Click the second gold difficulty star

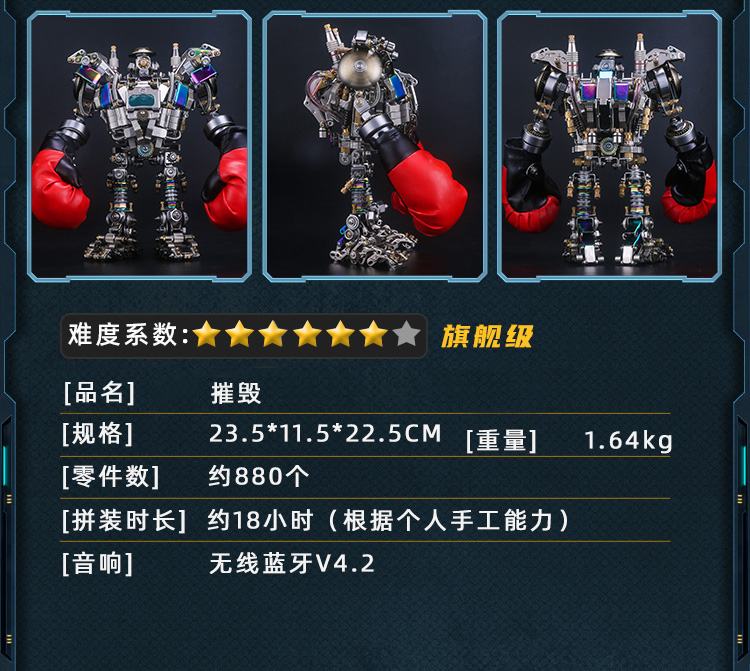[x=240, y=334]
